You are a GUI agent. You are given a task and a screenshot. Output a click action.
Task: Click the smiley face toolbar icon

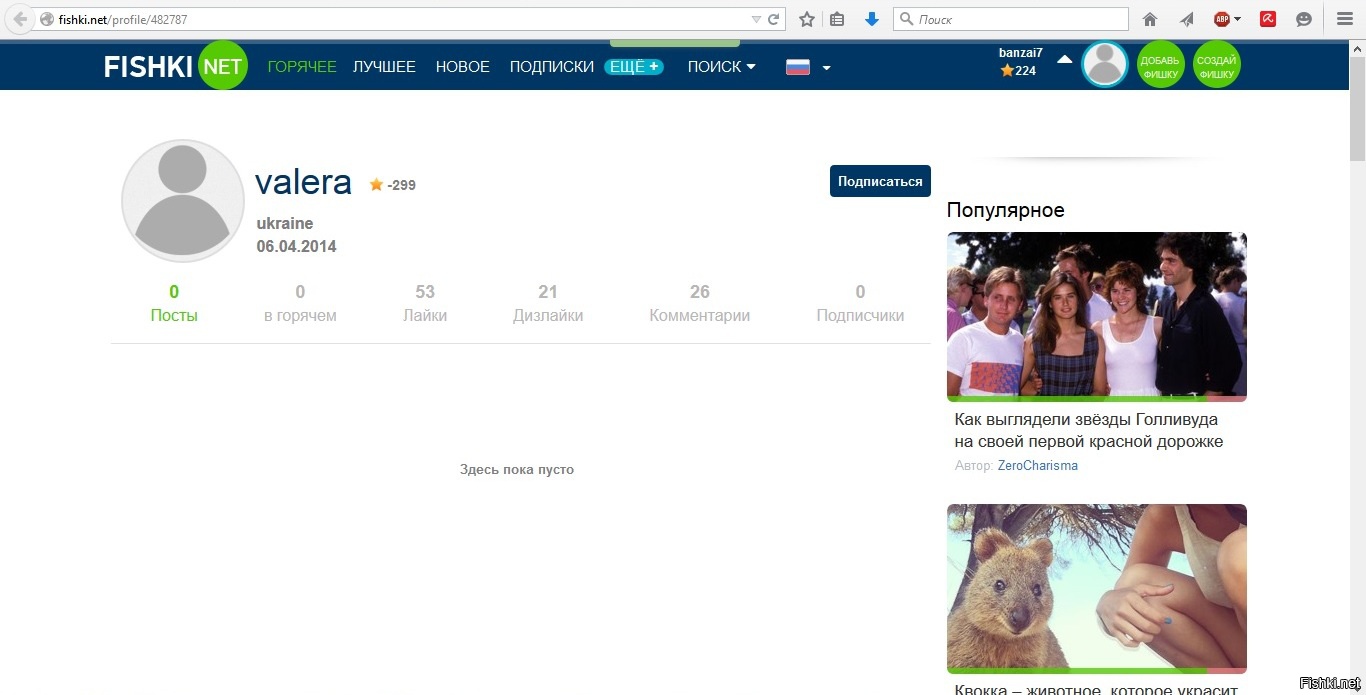tap(1303, 19)
